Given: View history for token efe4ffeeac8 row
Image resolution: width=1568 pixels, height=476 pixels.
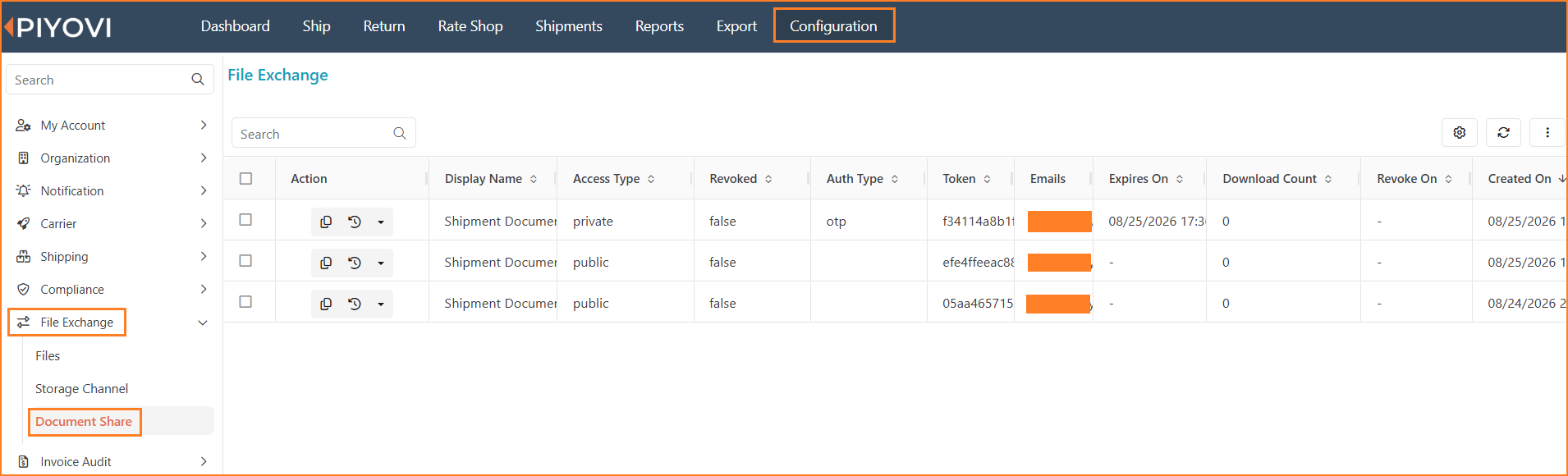Looking at the screenshot, I should pyautogui.click(x=355, y=263).
